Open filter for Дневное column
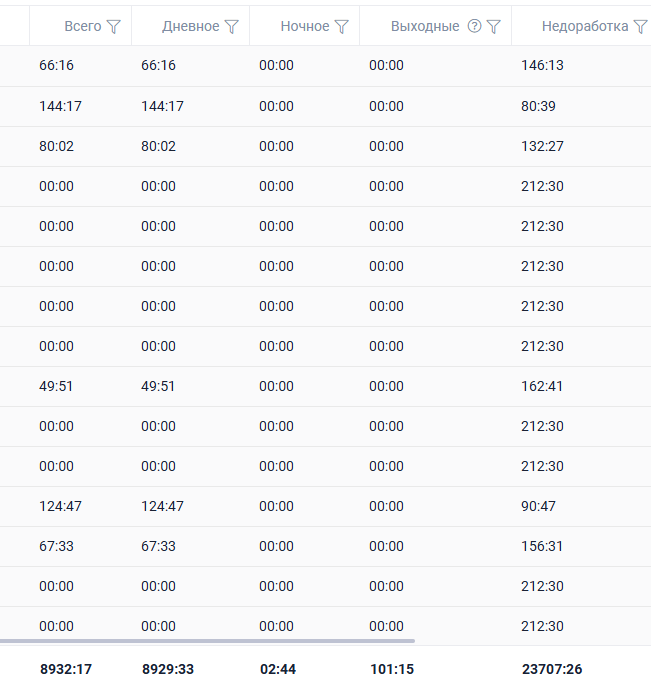 (x=232, y=27)
